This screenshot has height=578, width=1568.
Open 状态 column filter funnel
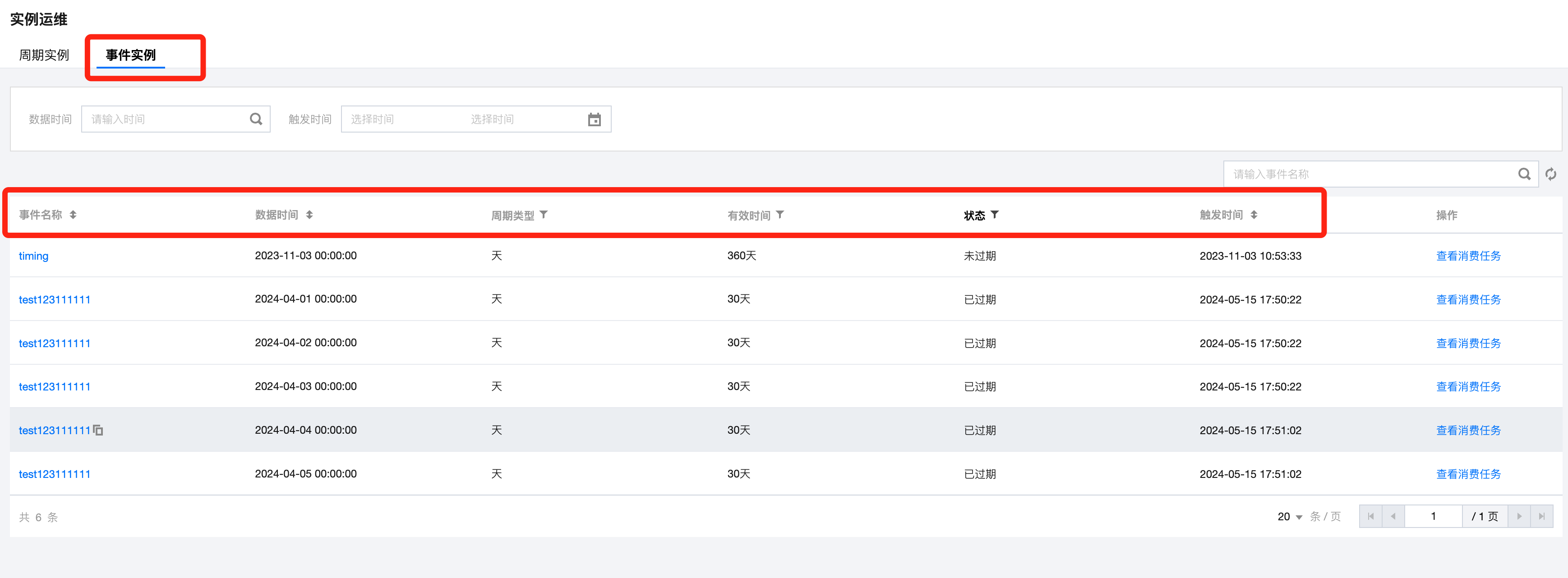point(995,215)
